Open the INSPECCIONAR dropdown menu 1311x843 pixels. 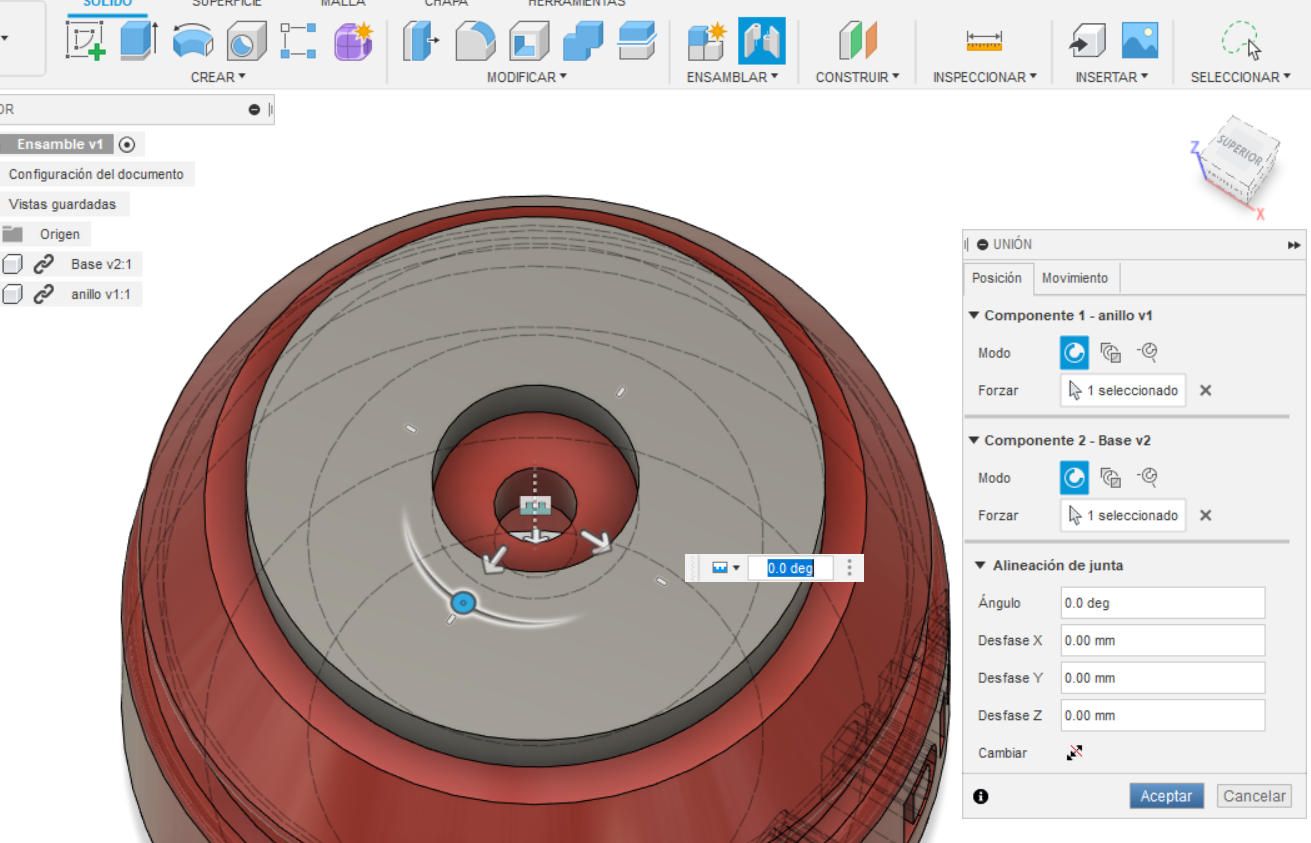(985, 77)
